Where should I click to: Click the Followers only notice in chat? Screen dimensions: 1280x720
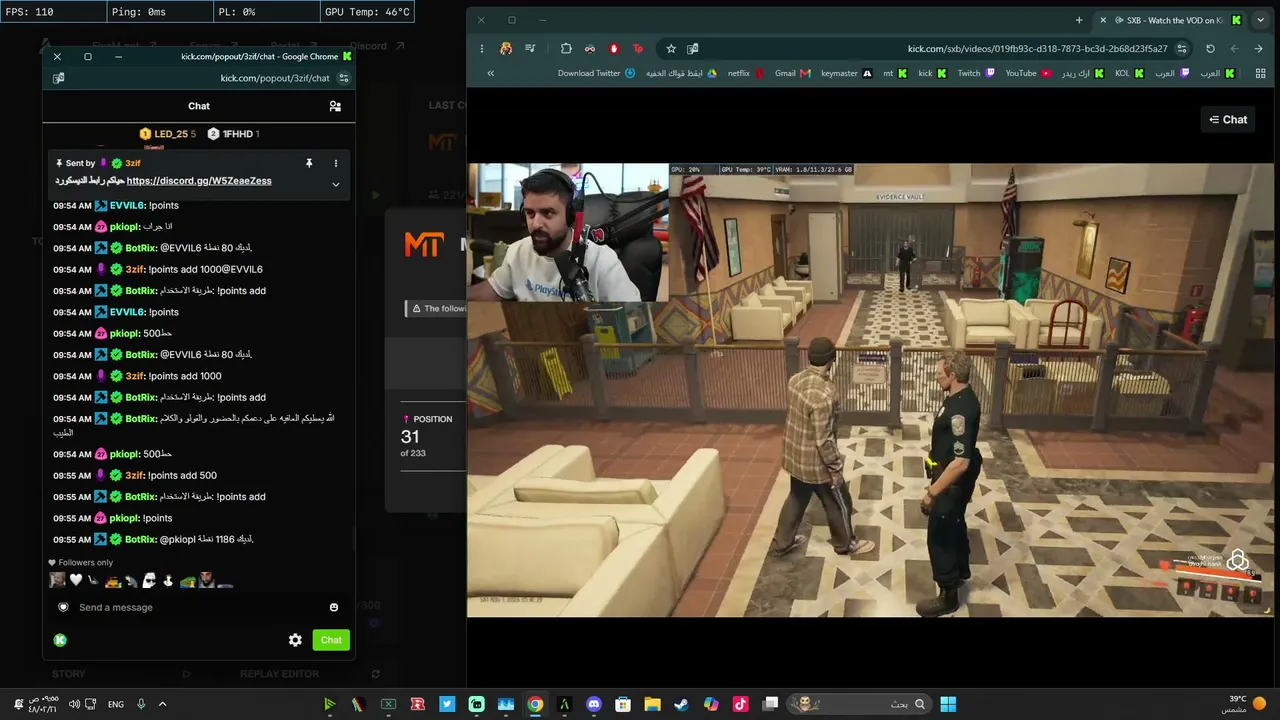pyautogui.click(x=81, y=563)
